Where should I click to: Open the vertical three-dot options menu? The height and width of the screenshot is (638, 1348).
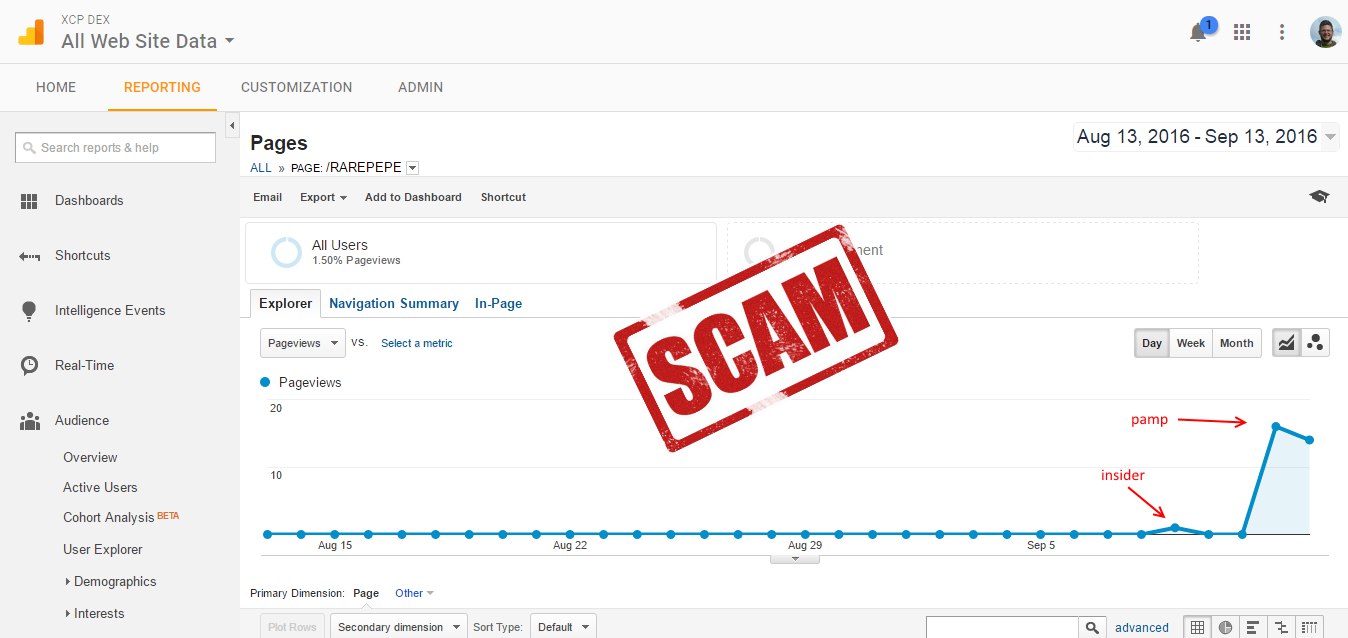click(1282, 32)
